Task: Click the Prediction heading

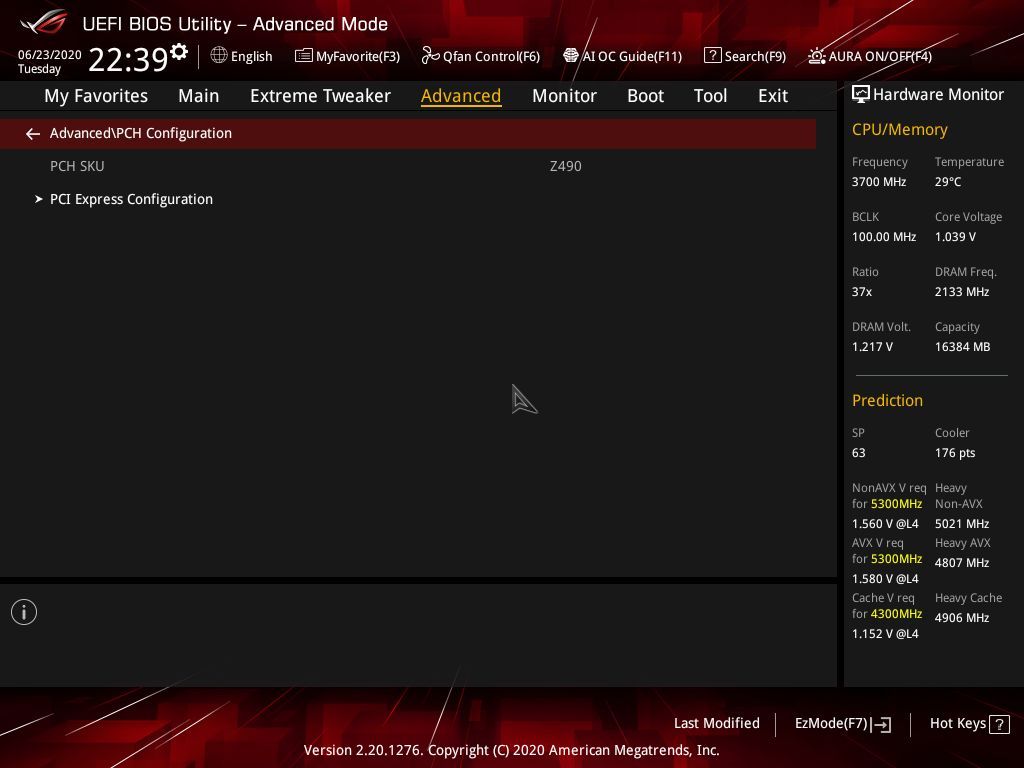Action: click(887, 400)
